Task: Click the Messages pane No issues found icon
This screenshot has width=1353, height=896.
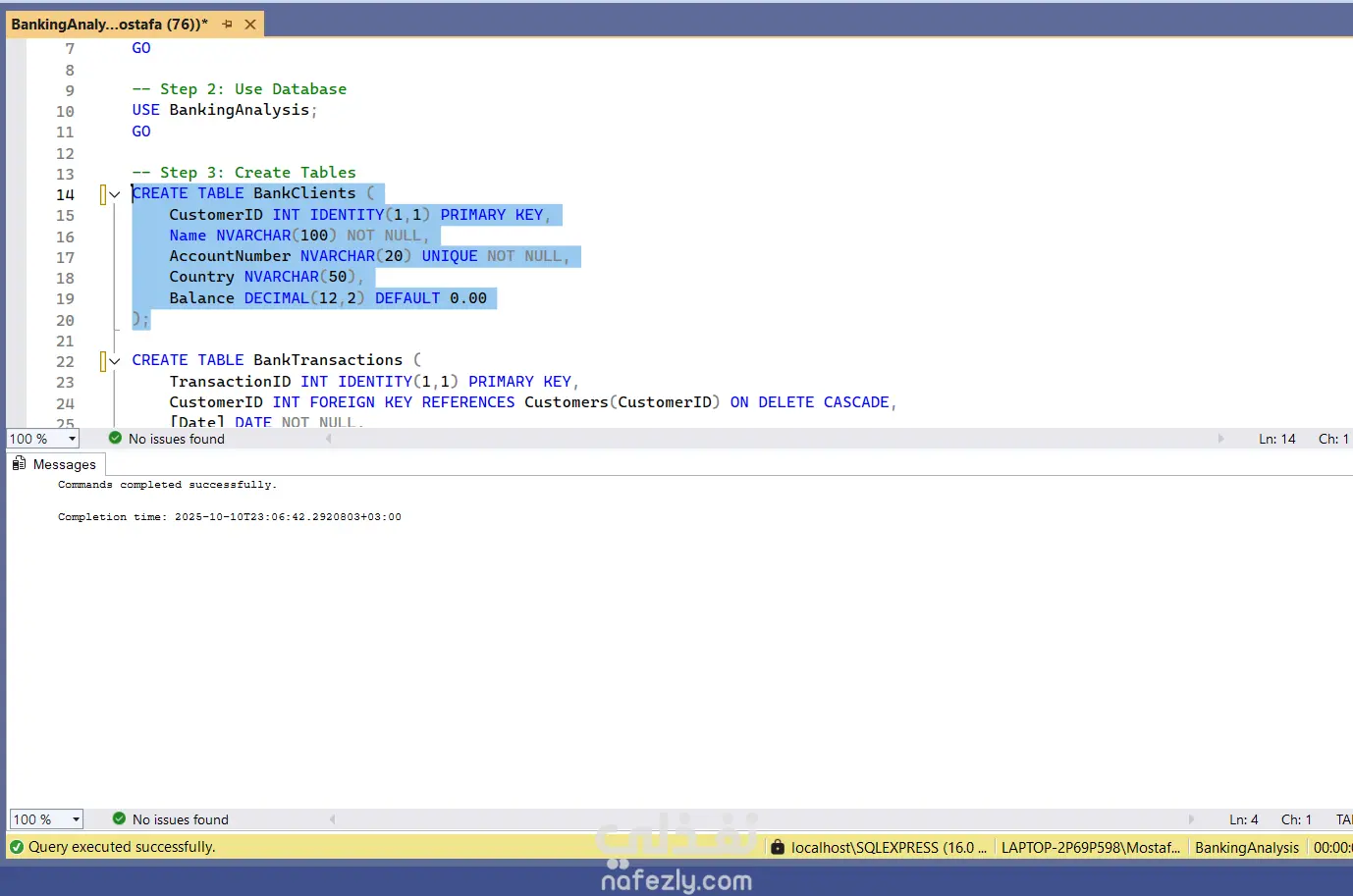Action: (x=119, y=819)
